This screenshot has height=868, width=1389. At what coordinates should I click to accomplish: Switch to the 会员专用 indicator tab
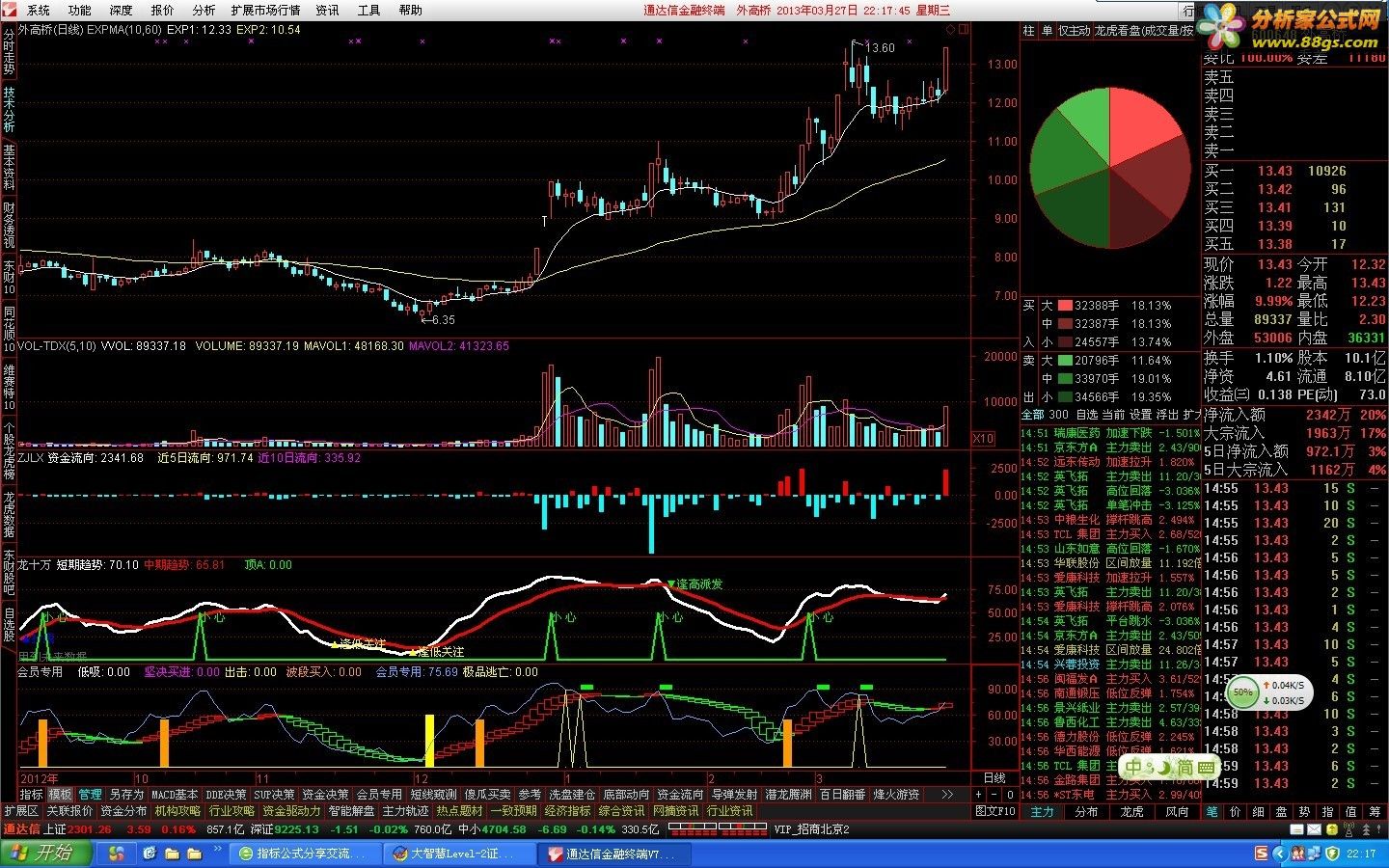[379, 795]
